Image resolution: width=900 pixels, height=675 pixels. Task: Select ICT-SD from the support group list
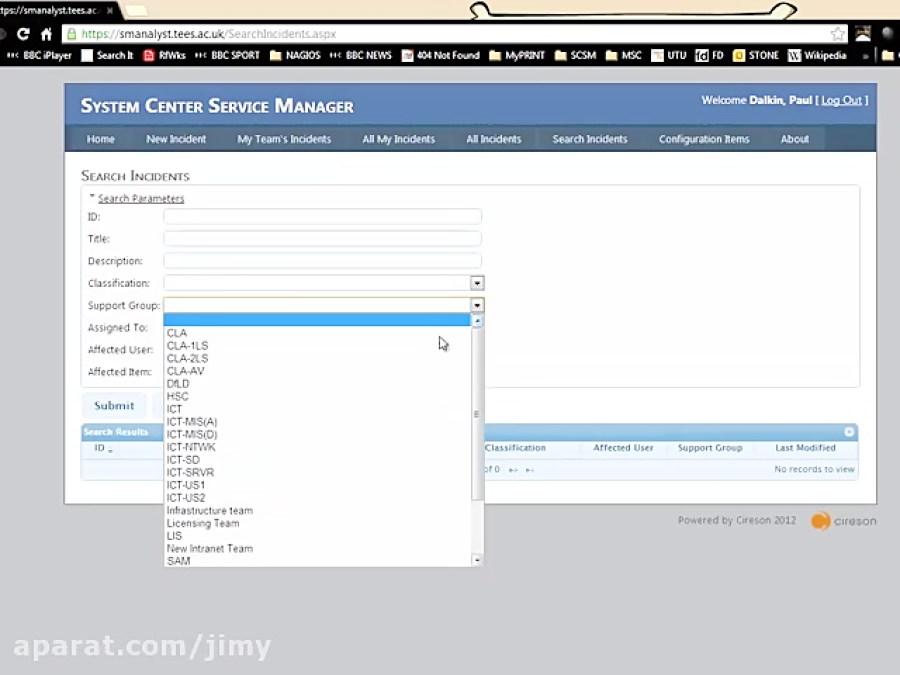point(183,459)
